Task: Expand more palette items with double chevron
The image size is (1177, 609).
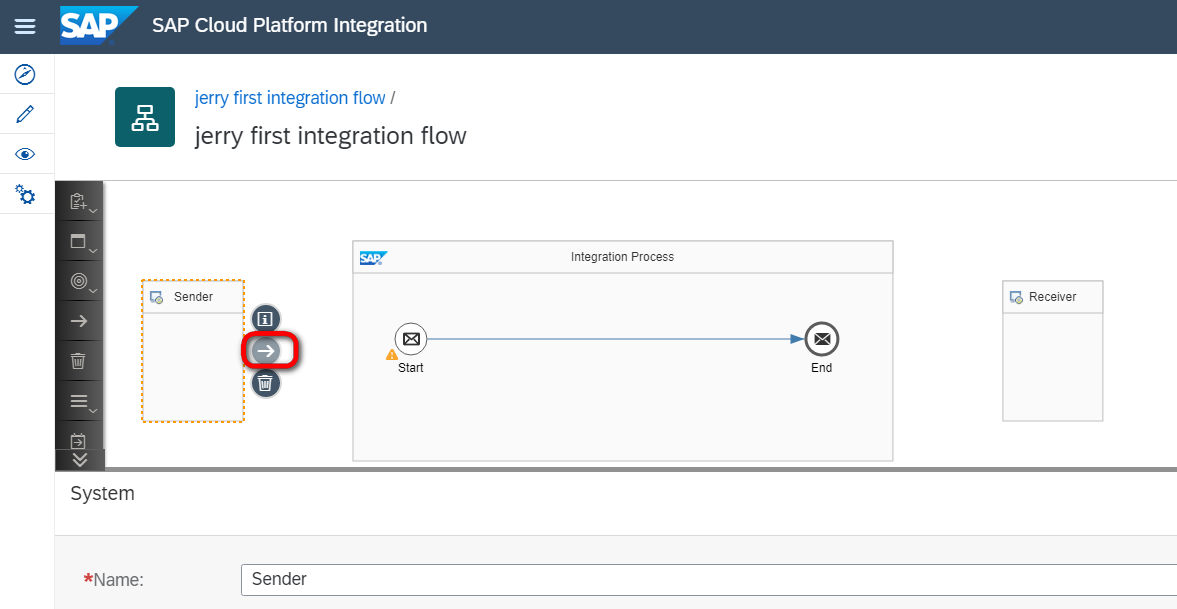Action: coord(80,459)
